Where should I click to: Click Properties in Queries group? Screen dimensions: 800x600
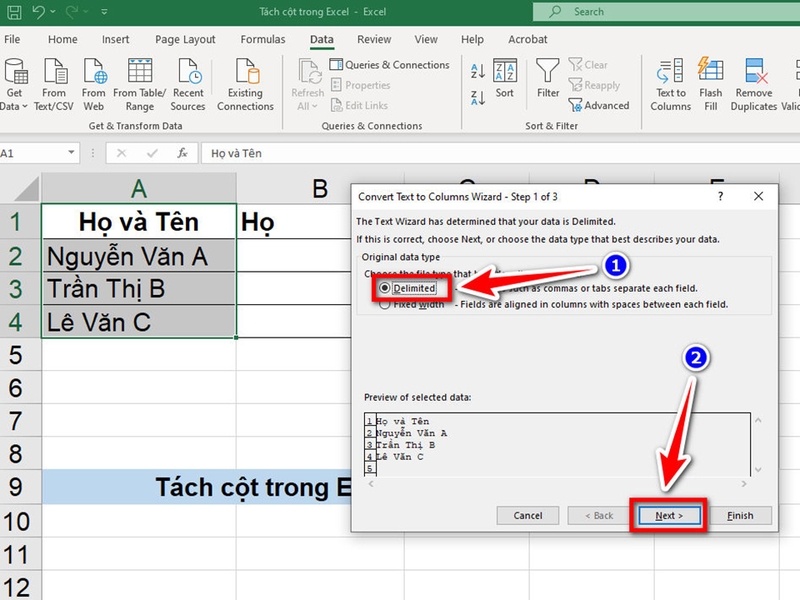pos(360,85)
